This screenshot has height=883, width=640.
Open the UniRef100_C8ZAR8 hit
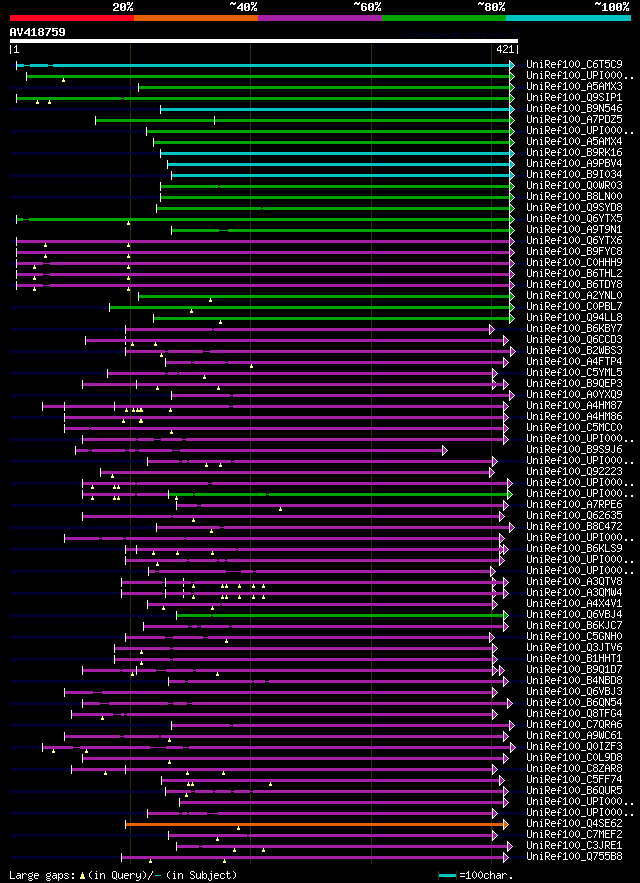point(575,769)
